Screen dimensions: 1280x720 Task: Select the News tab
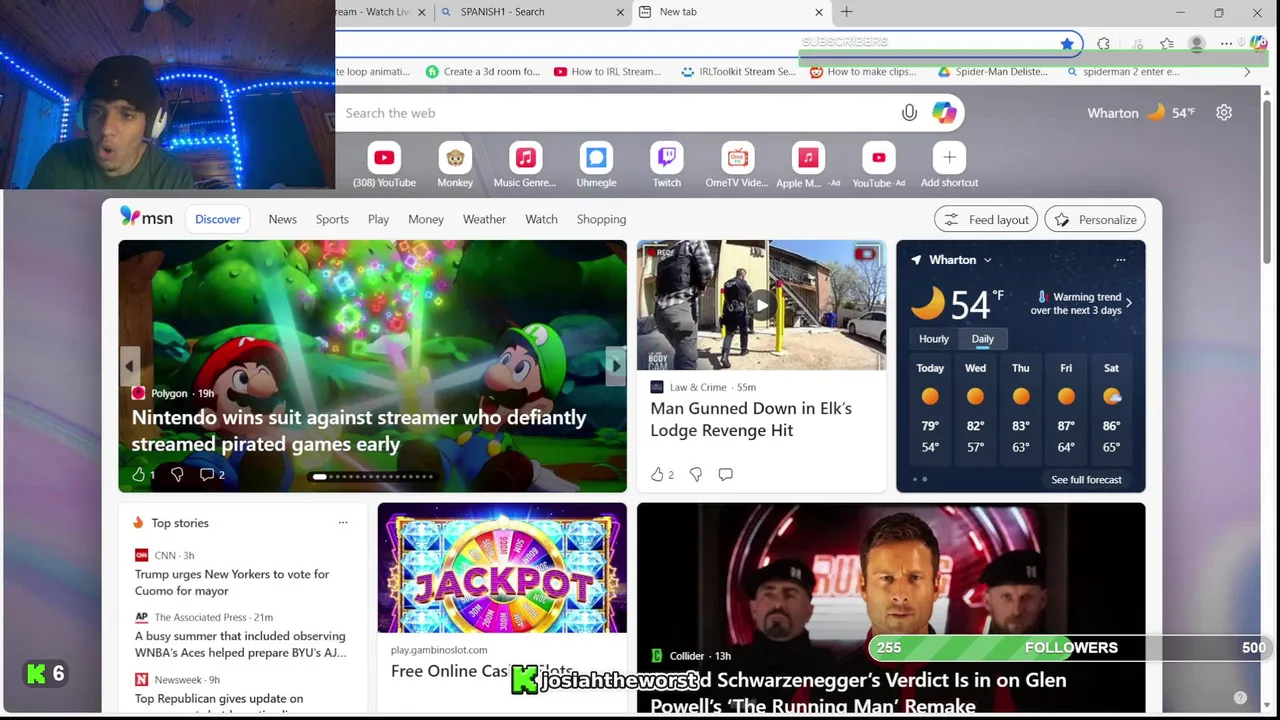coord(282,219)
